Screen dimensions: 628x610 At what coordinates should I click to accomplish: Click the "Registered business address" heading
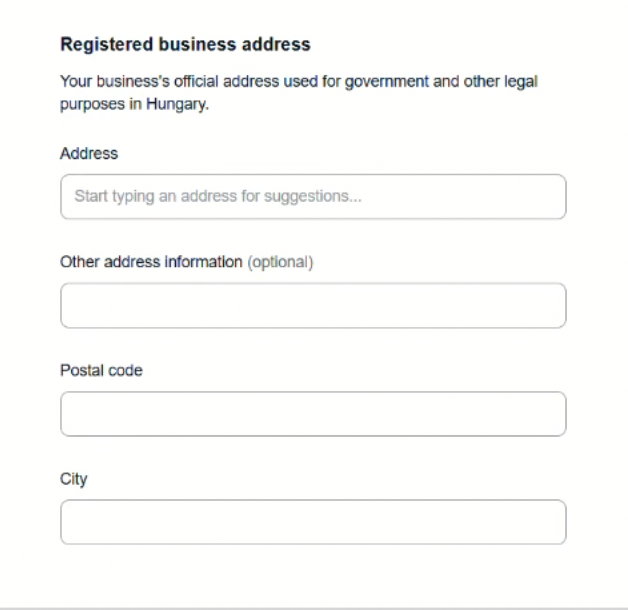(x=185, y=45)
